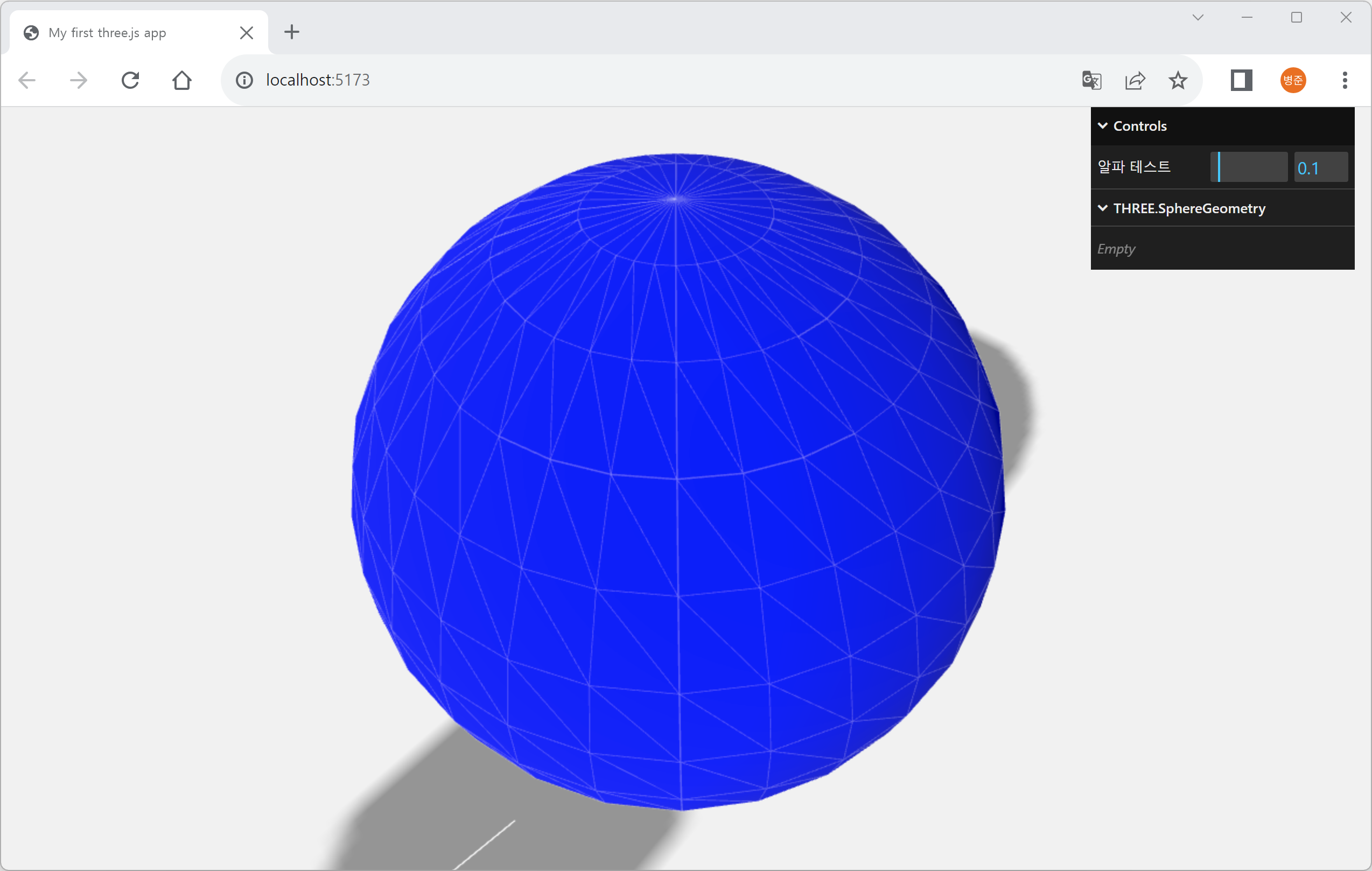Image resolution: width=1372 pixels, height=871 pixels.
Task: Close the three.js app tab
Action: [246, 33]
